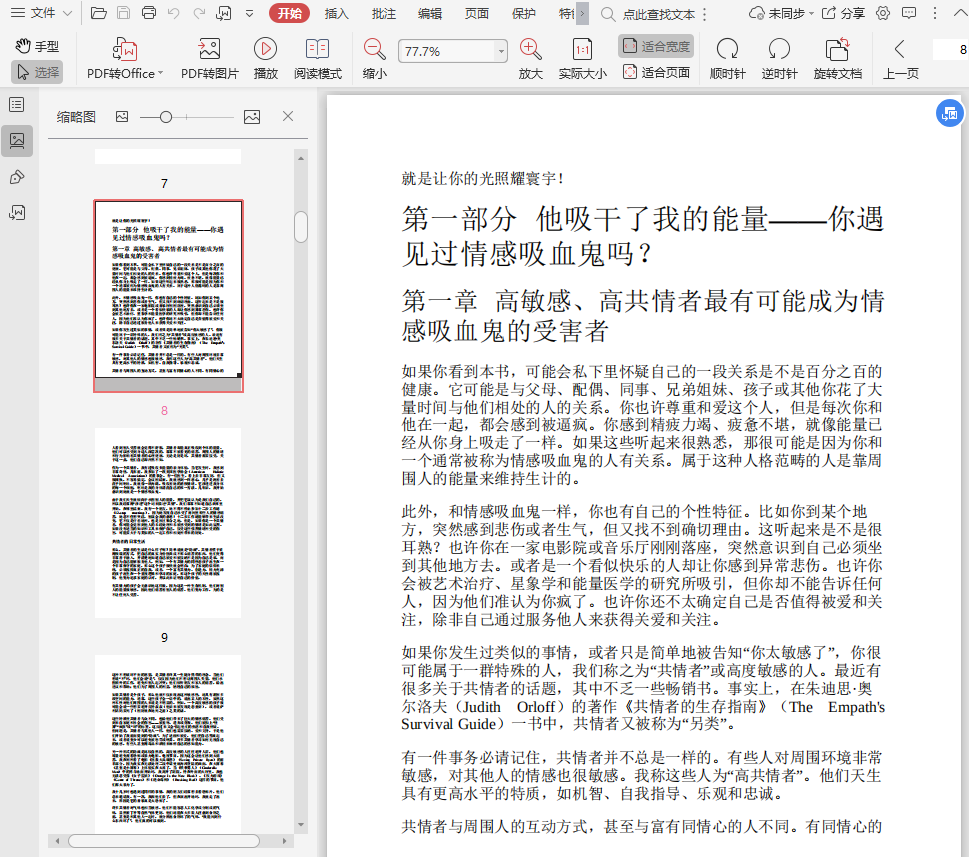Image resolution: width=969 pixels, height=857 pixels.
Task: Click the thumbnail size slider
Action: tap(166, 117)
